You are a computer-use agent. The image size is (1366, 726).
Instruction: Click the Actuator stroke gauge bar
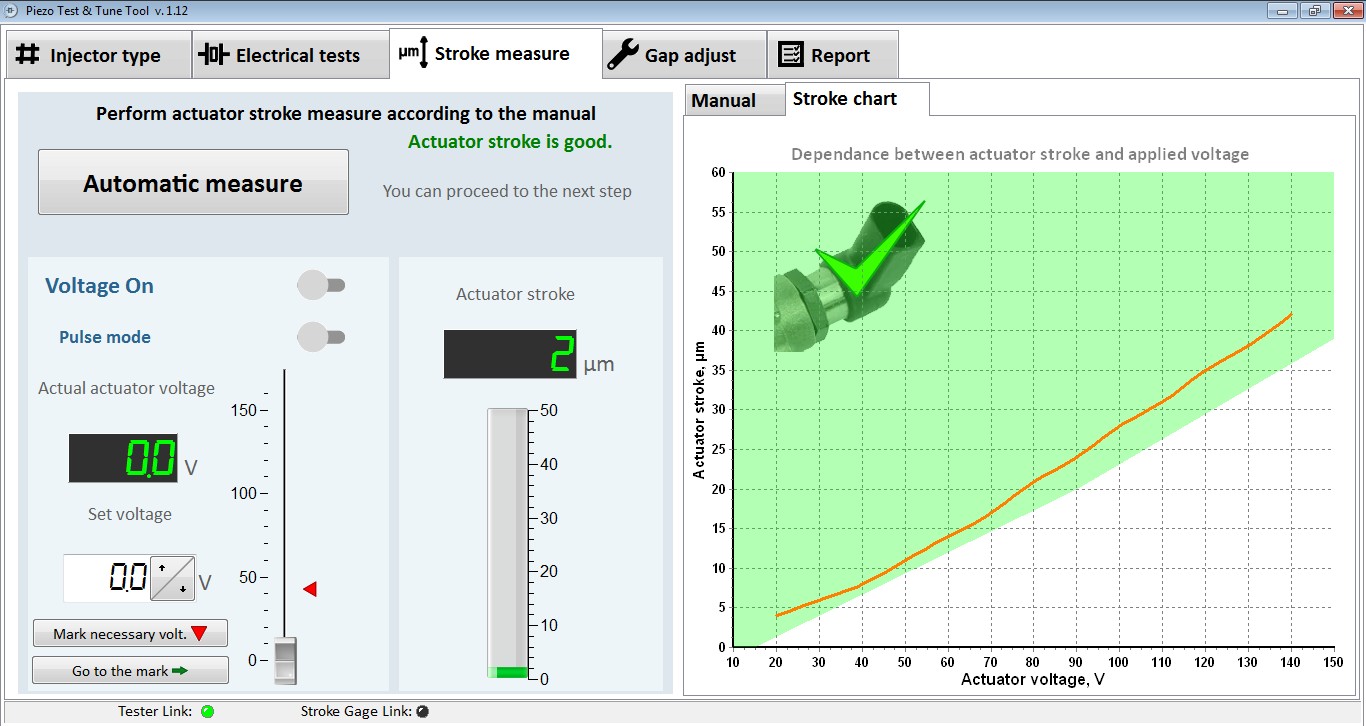click(507, 542)
